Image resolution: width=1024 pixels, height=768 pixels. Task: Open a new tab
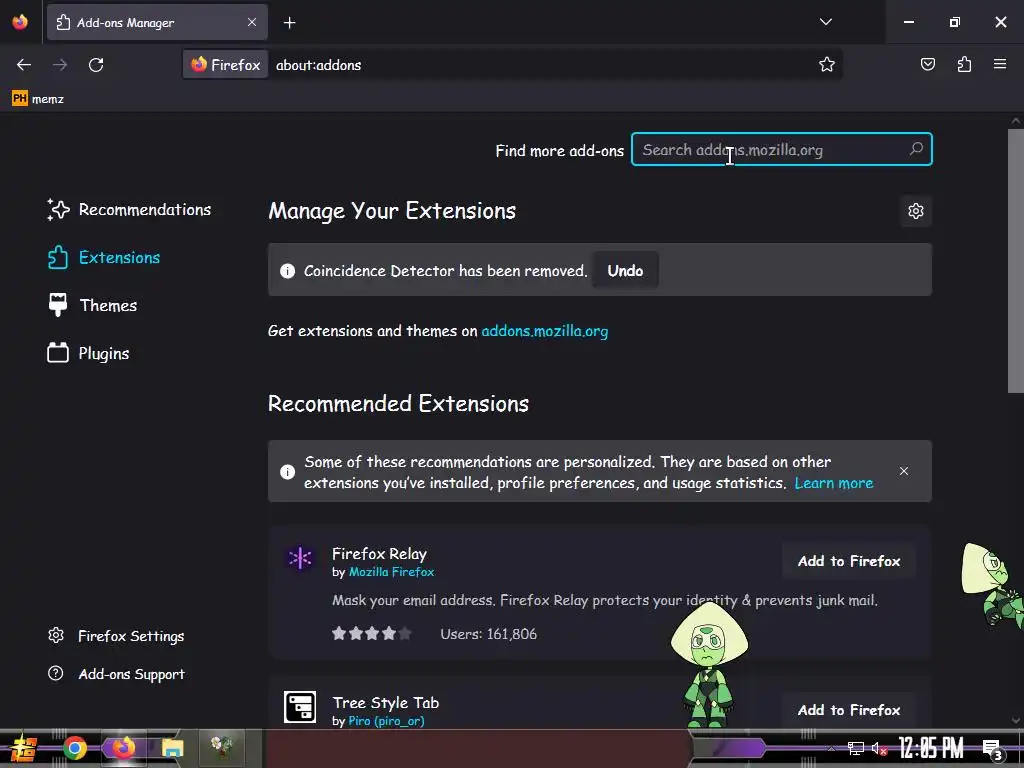point(289,23)
